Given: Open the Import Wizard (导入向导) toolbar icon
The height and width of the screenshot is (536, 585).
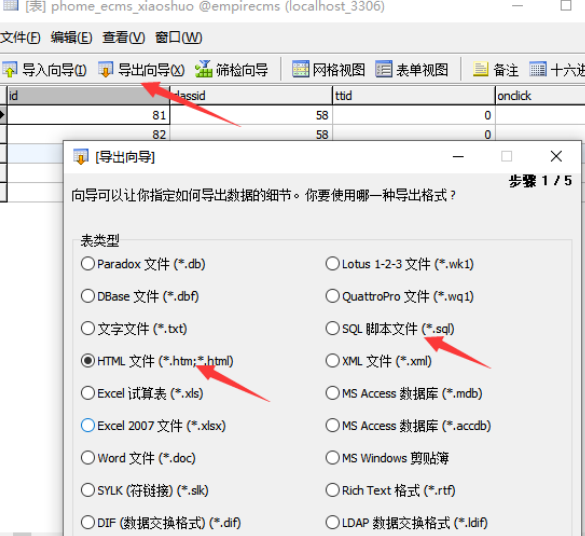Looking at the screenshot, I should (x=10, y=69).
